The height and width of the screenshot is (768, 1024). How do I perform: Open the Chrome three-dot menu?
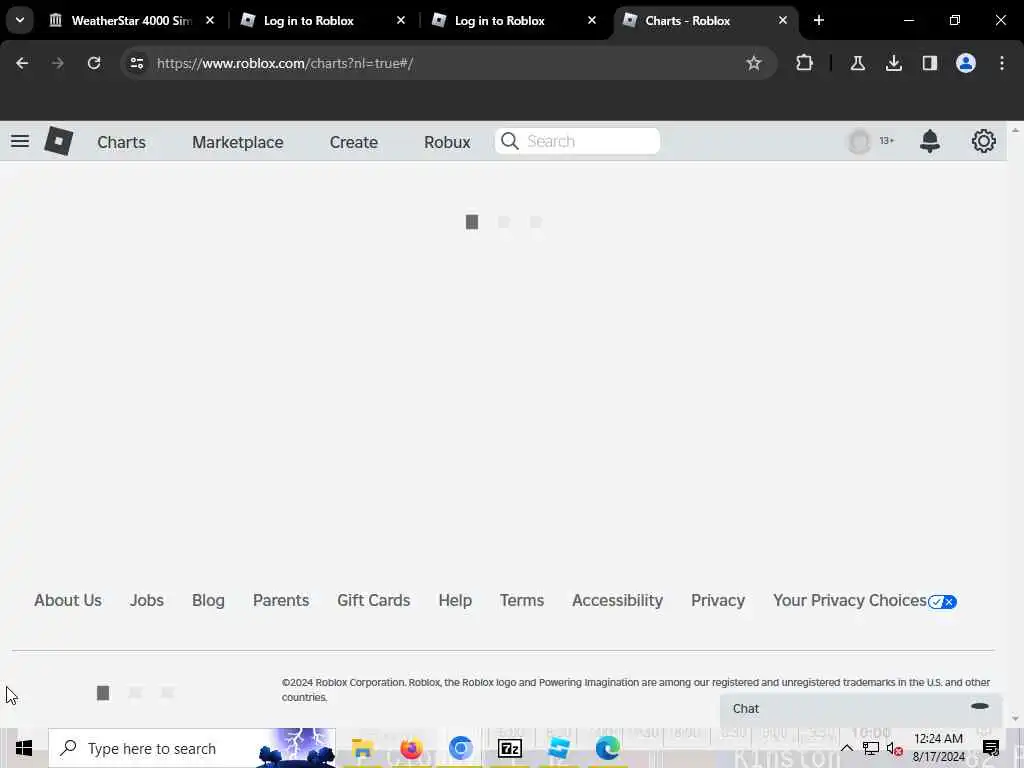[x=1002, y=63]
